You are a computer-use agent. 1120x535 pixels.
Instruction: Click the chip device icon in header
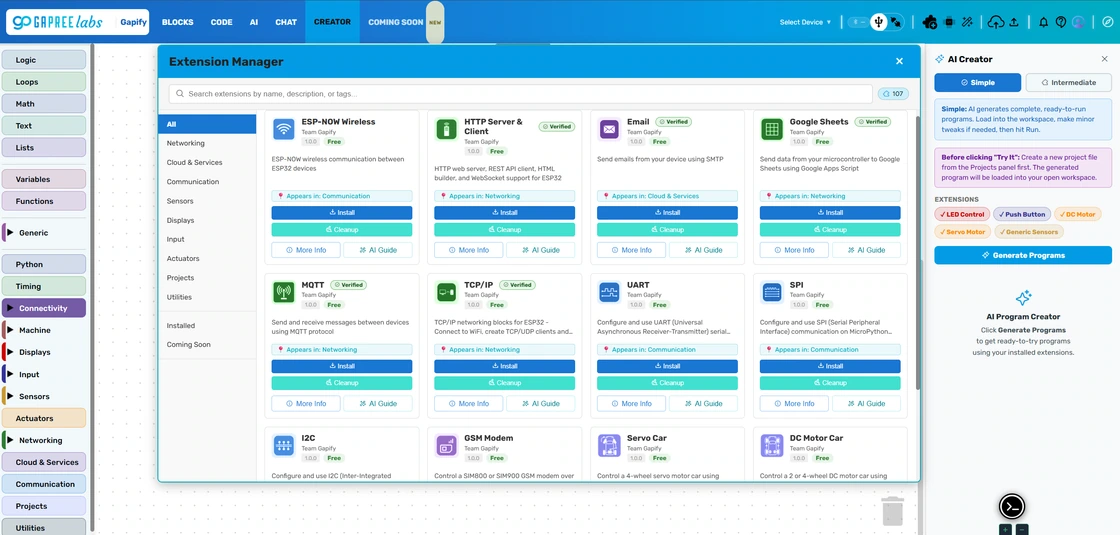(949, 22)
